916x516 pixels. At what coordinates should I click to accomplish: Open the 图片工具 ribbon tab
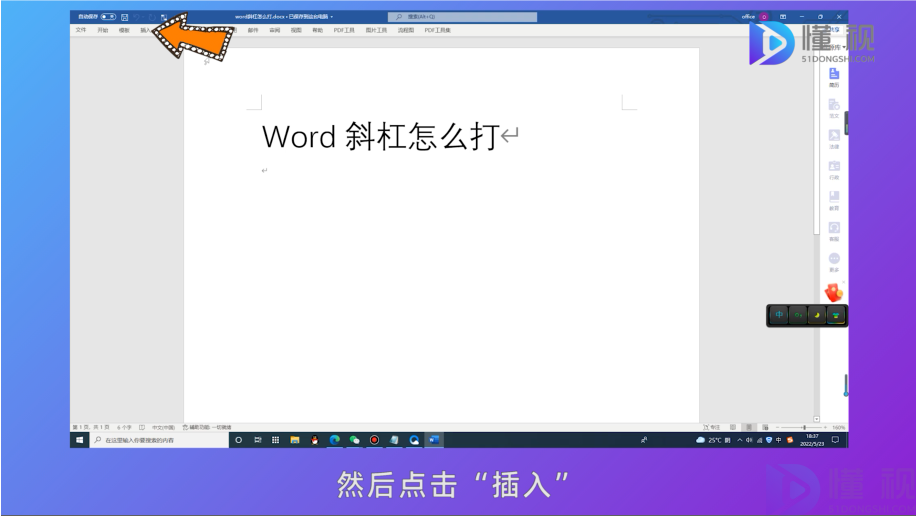376,30
